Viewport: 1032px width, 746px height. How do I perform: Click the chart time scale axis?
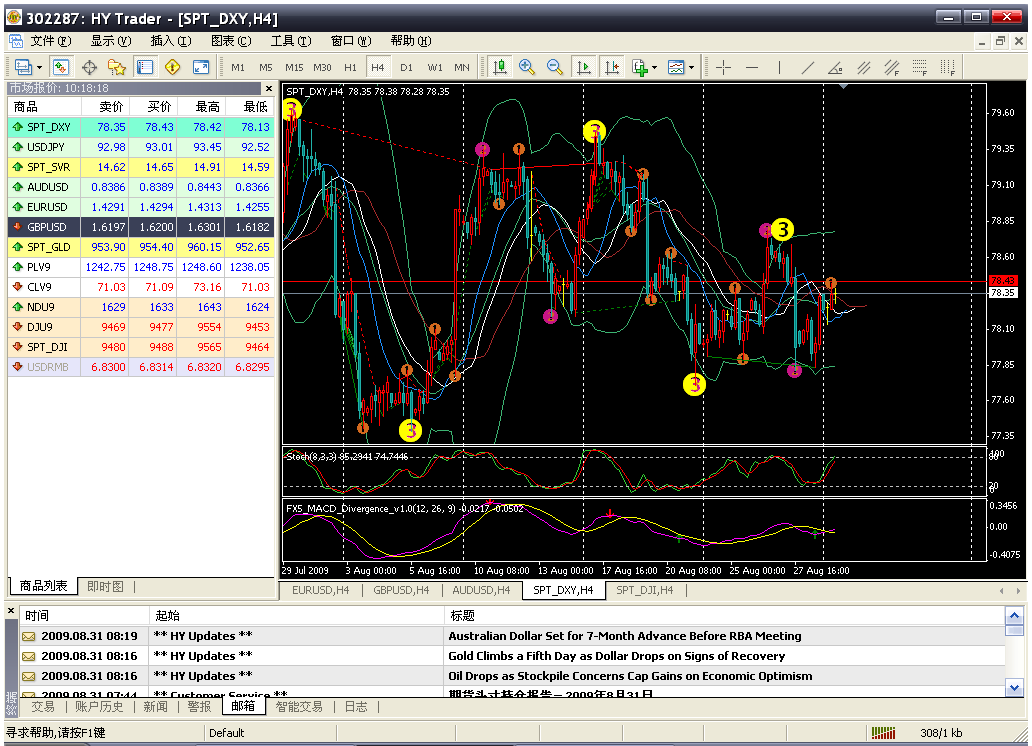[634, 571]
